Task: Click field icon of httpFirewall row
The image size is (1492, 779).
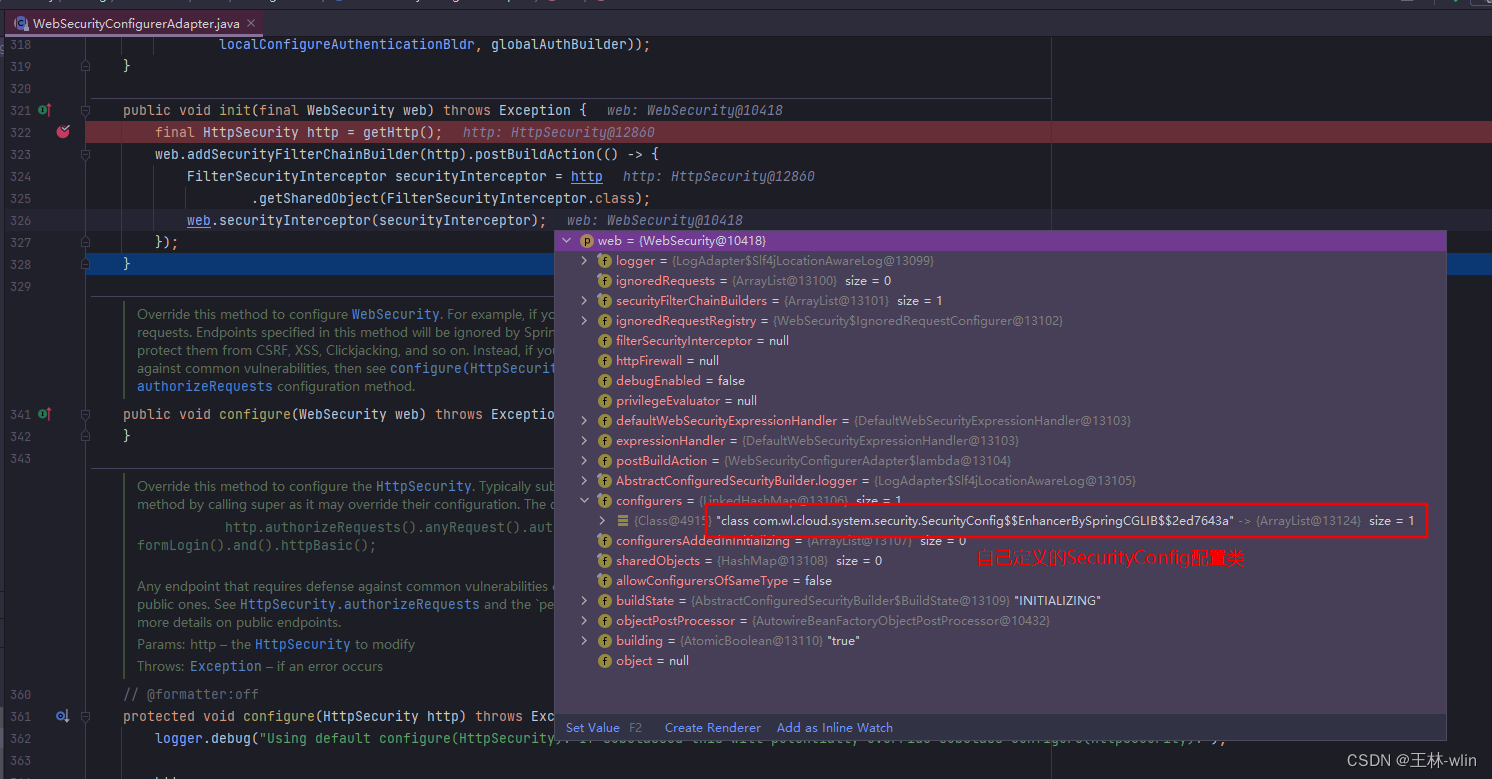Action: 604,361
